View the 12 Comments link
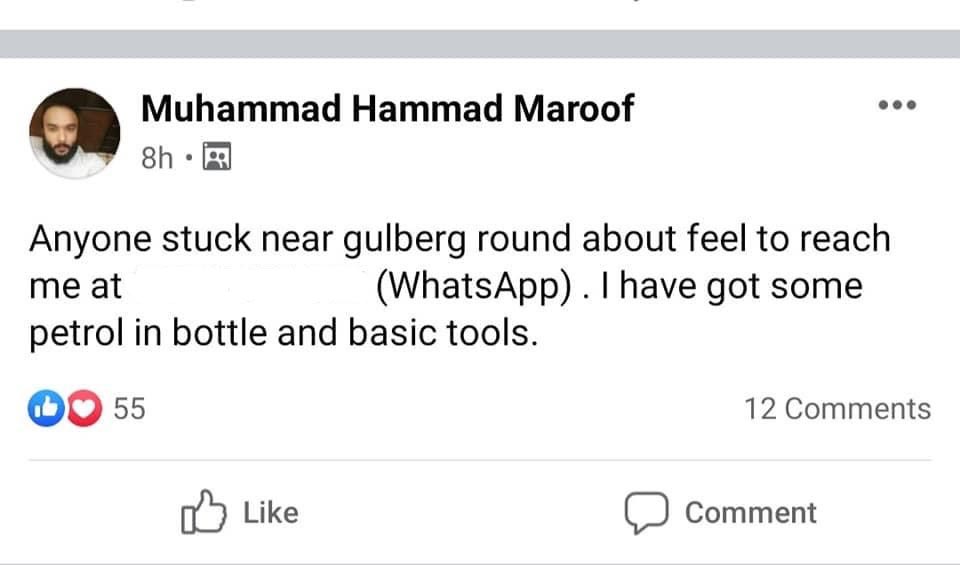Screen dimensions: 960x565 838,408
